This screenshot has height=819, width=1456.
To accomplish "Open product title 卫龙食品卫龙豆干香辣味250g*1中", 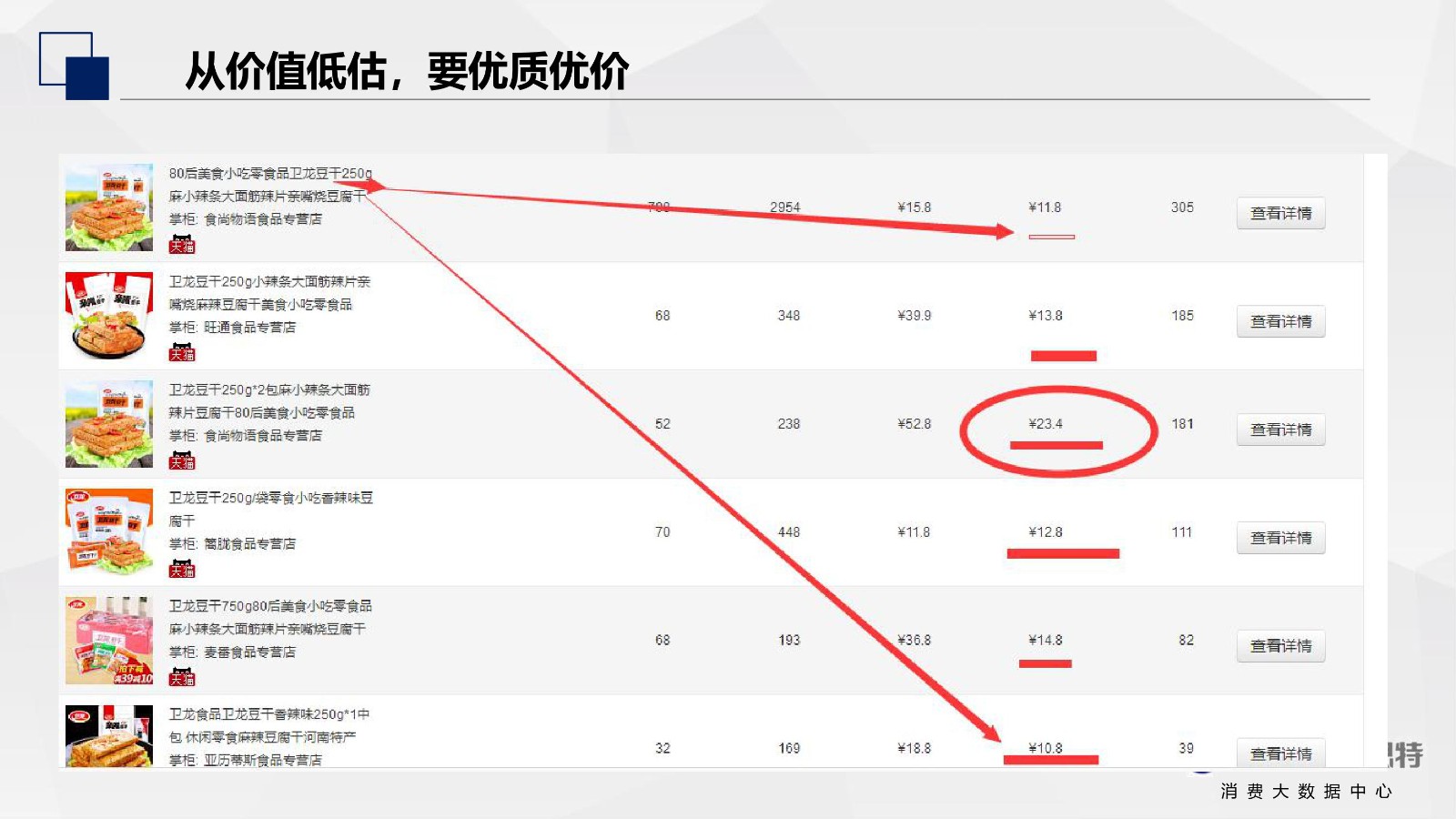I will [269, 714].
